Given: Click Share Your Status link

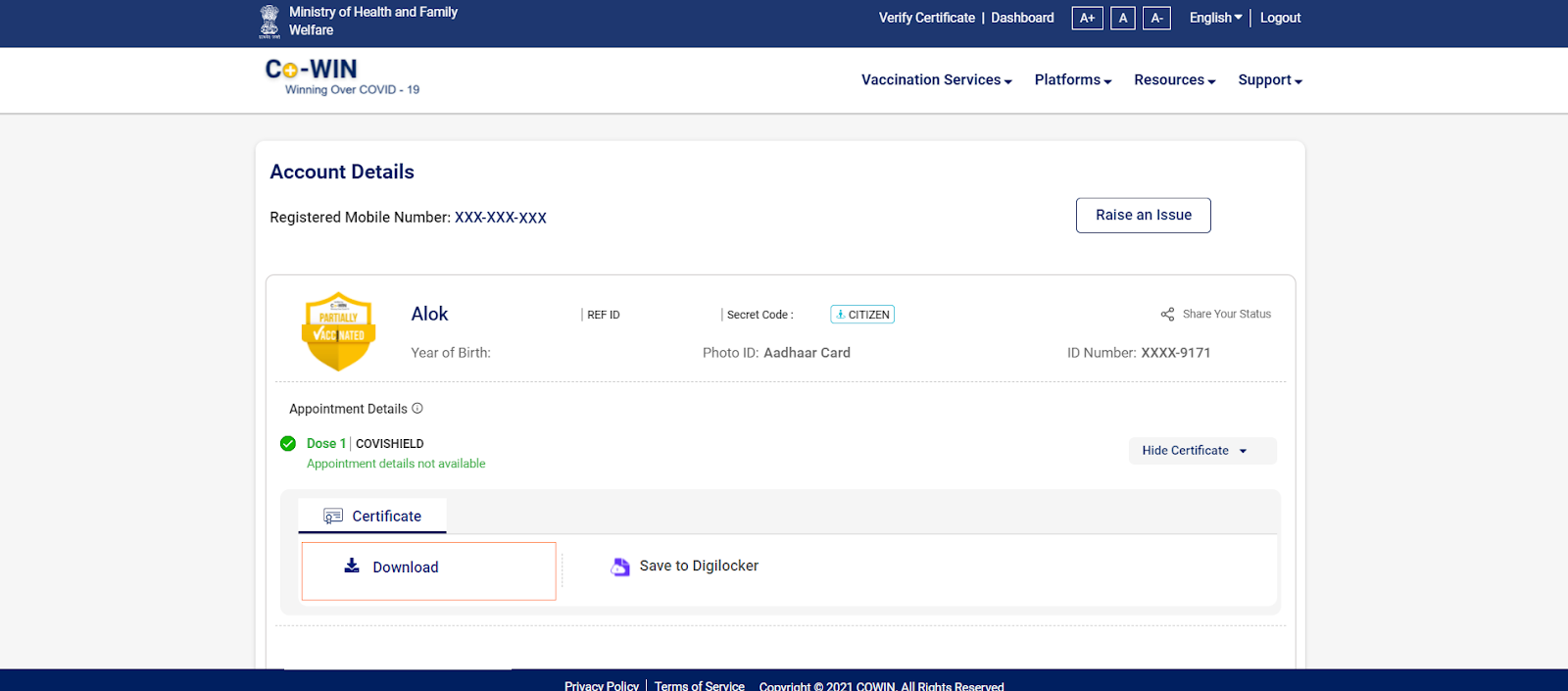Looking at the screenshot, I should 1227,315.
